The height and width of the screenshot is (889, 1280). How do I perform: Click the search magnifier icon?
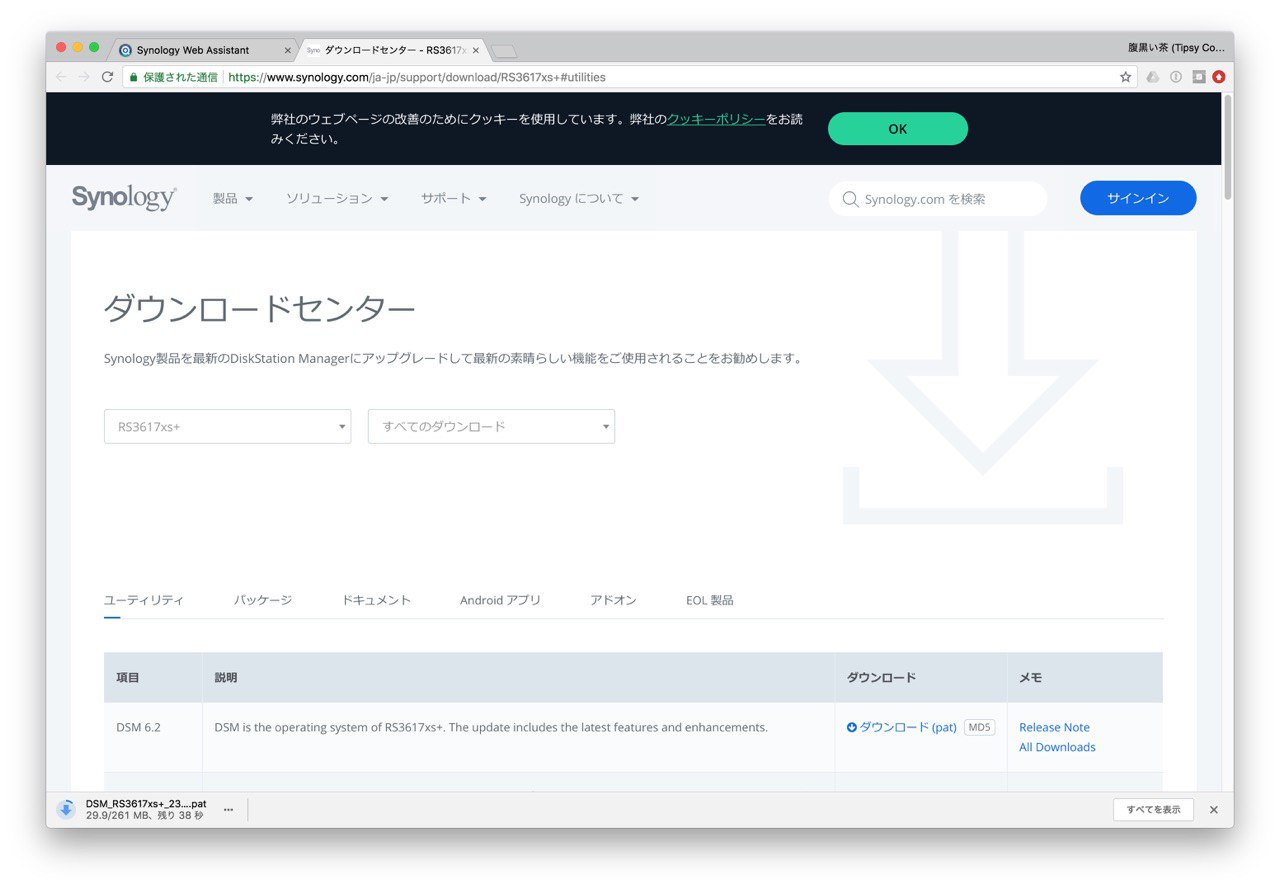[x=851, y=199]
